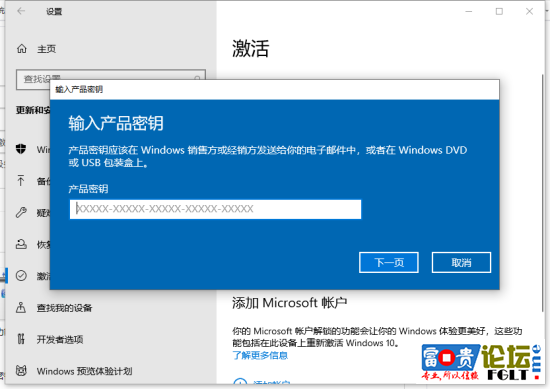The image size is (550, 389).
Task: Click the 产品密钥 field label
Action: click(88, 189)
